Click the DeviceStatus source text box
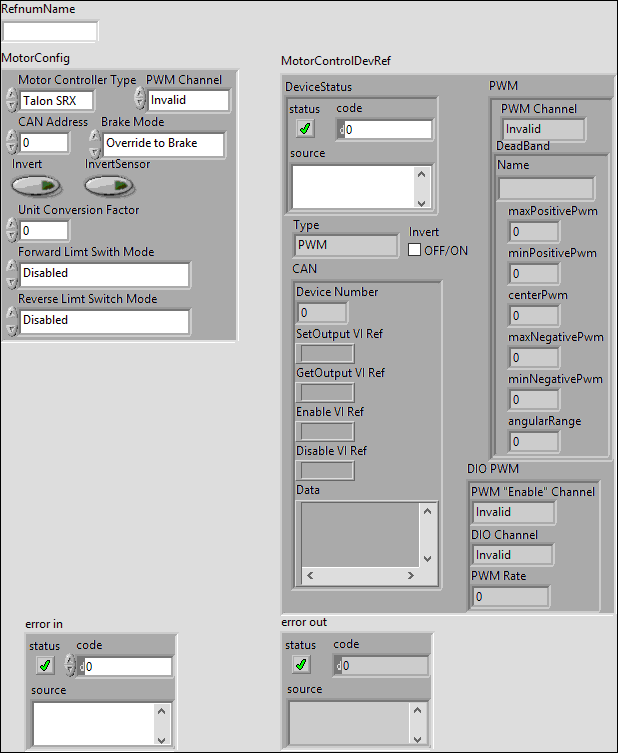 353,187
